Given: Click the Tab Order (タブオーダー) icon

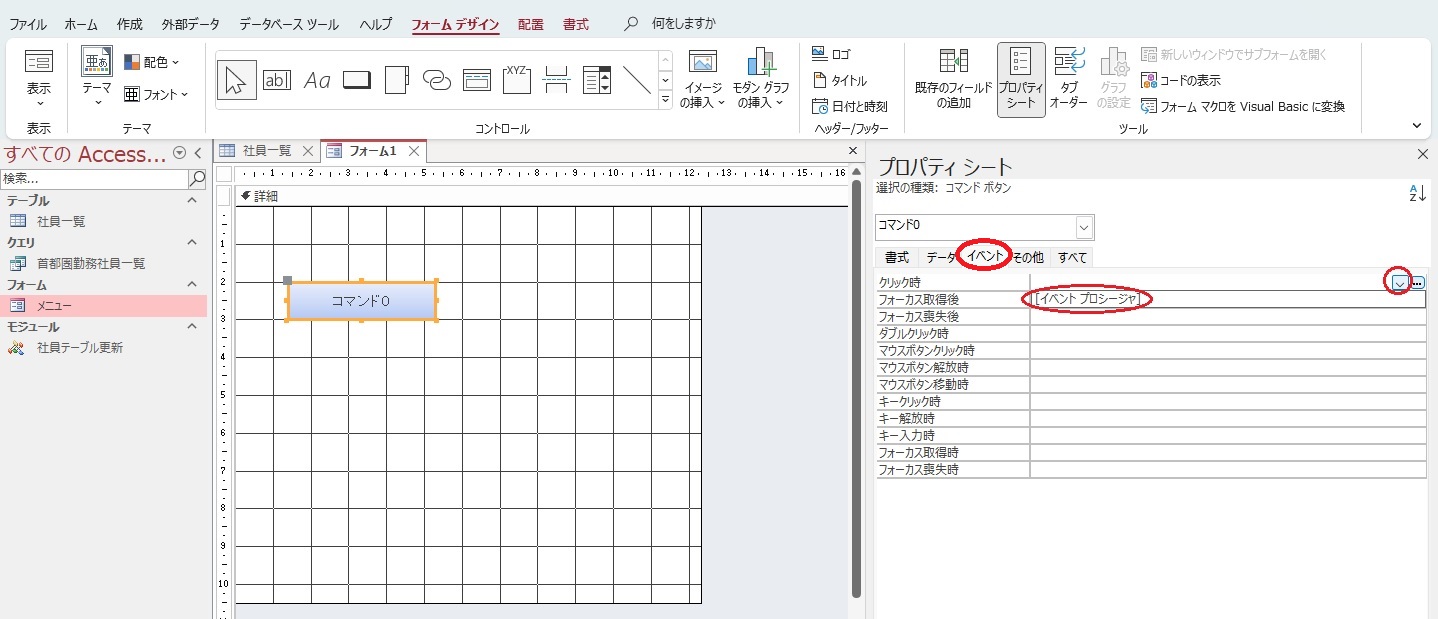Looking at the screenshot, I should point(1068,78).
